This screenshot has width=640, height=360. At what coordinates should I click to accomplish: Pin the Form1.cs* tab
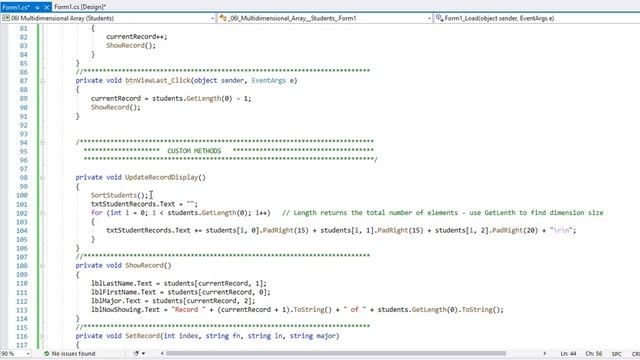pos(37,7)
